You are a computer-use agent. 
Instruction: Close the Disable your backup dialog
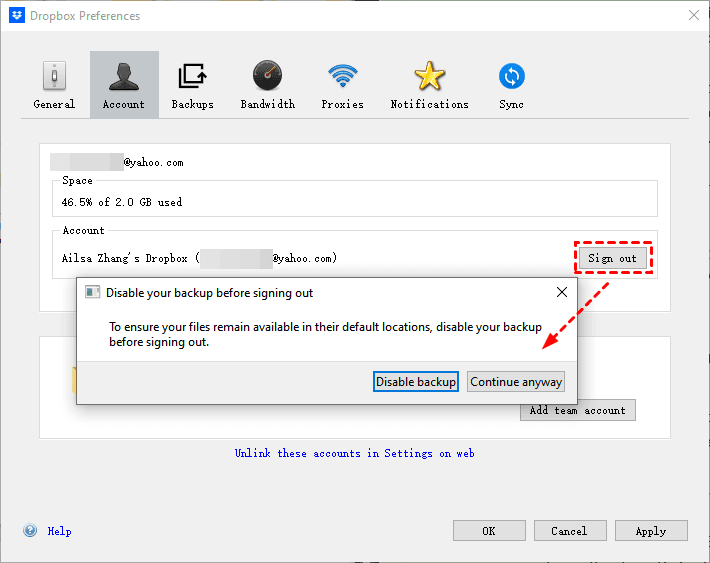562,292
